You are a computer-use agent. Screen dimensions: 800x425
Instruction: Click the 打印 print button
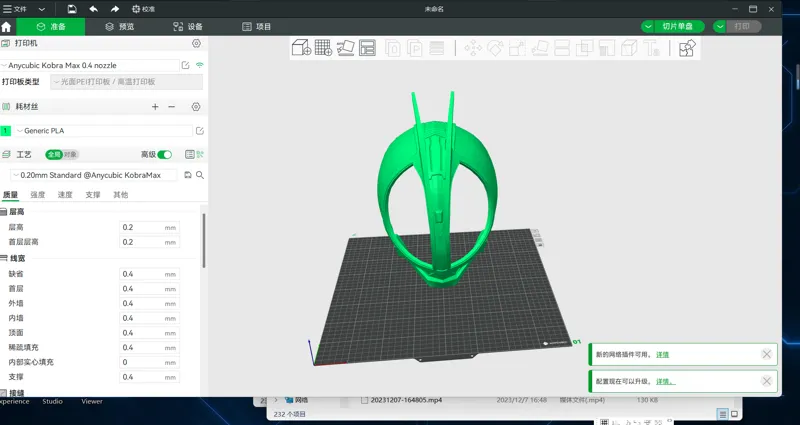[742, 27]
